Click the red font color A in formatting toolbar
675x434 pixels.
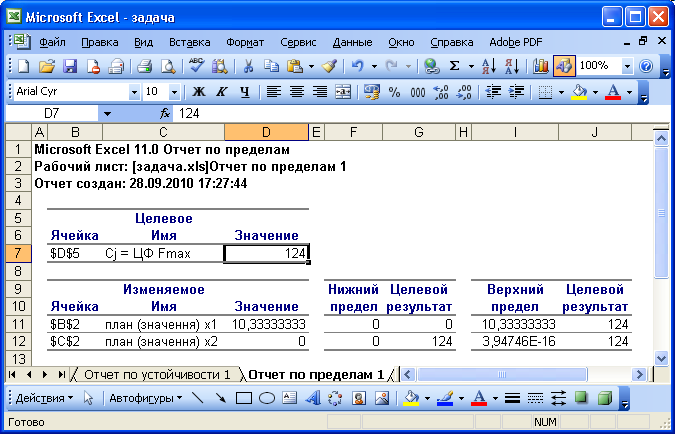click(x=613, y=92)
